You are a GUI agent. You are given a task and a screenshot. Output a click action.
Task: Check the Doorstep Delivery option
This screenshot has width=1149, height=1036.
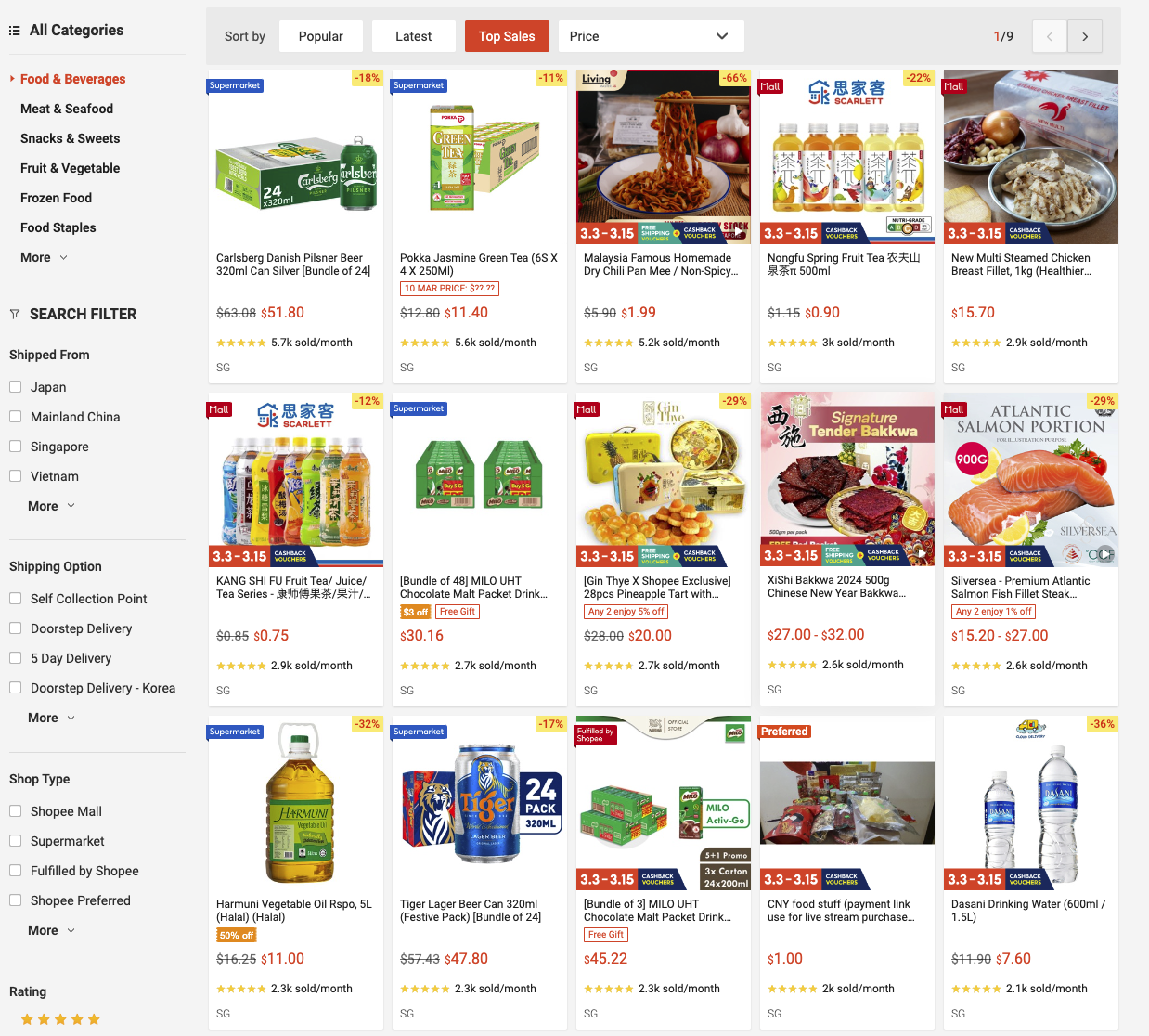tap(16, 628)
